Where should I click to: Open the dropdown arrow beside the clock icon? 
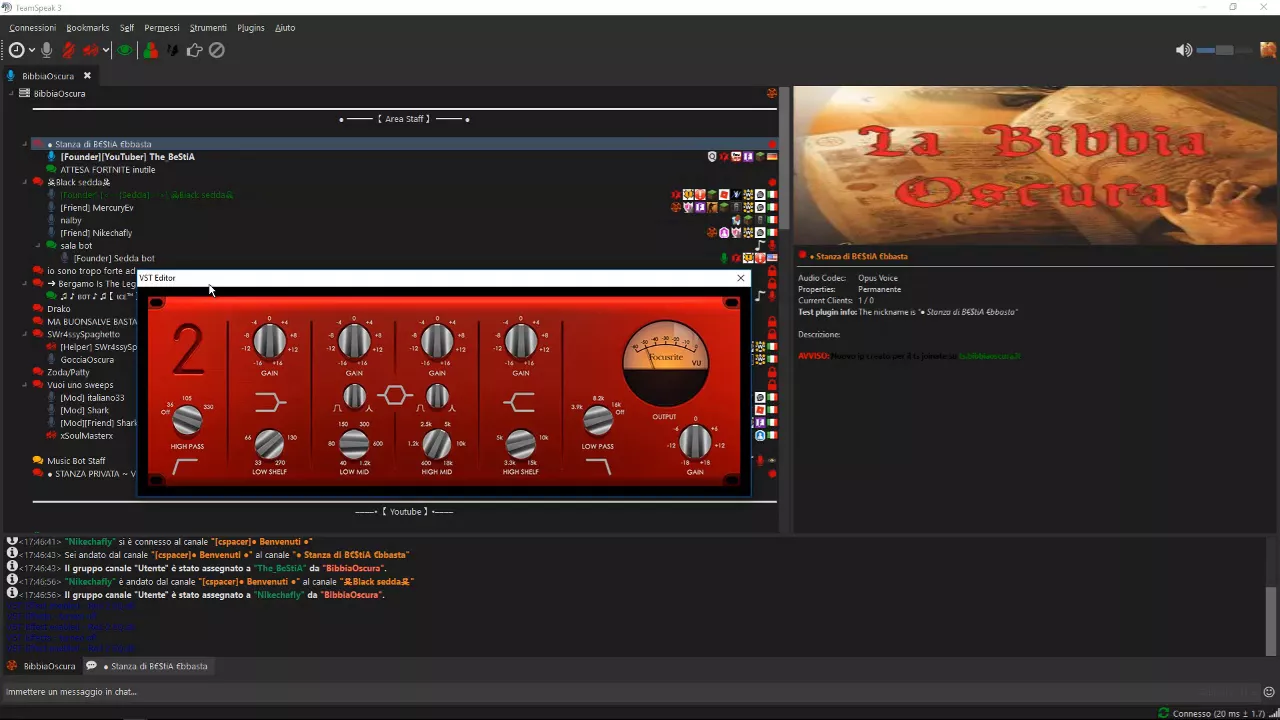(32, 50)
